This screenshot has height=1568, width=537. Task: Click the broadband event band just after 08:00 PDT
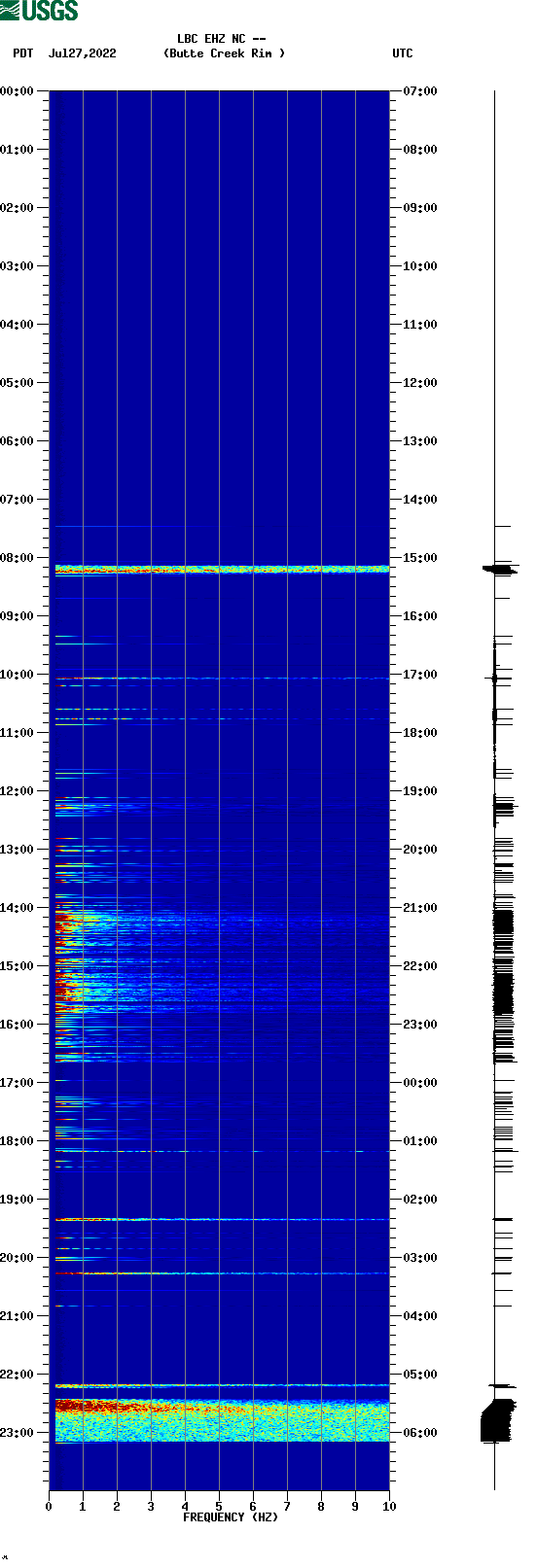coord(222,570)
